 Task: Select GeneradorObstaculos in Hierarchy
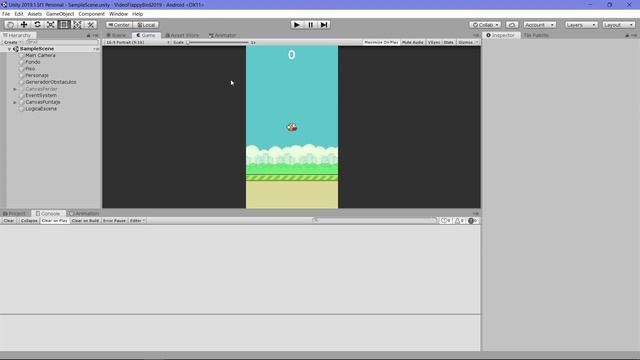pyautogui.click(x=51, y=82)
